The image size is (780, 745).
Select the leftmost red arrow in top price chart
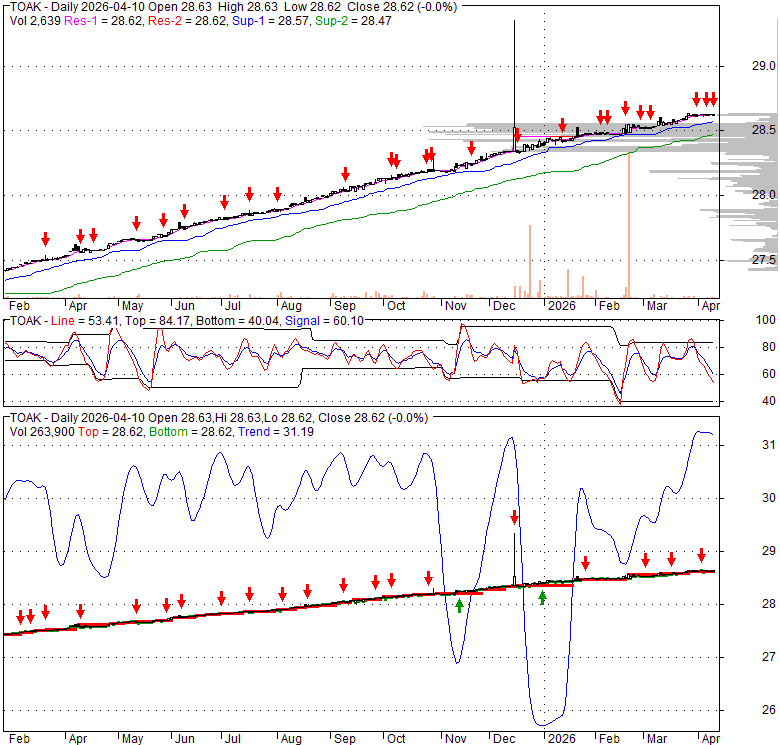click(x=45, y=238)
